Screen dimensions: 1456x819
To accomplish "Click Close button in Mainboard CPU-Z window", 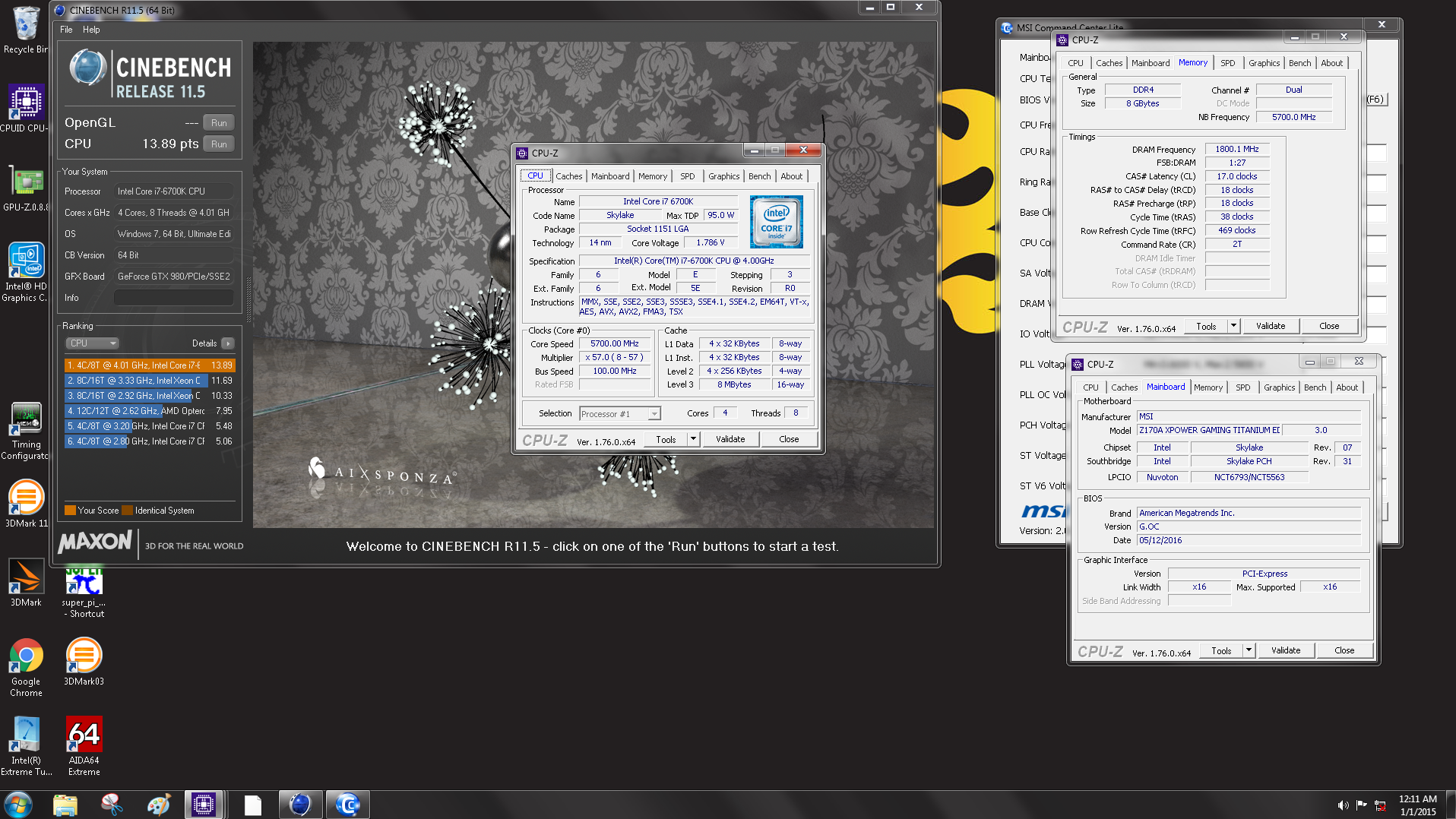I will pyautogui.click(x=1344, y=650).
